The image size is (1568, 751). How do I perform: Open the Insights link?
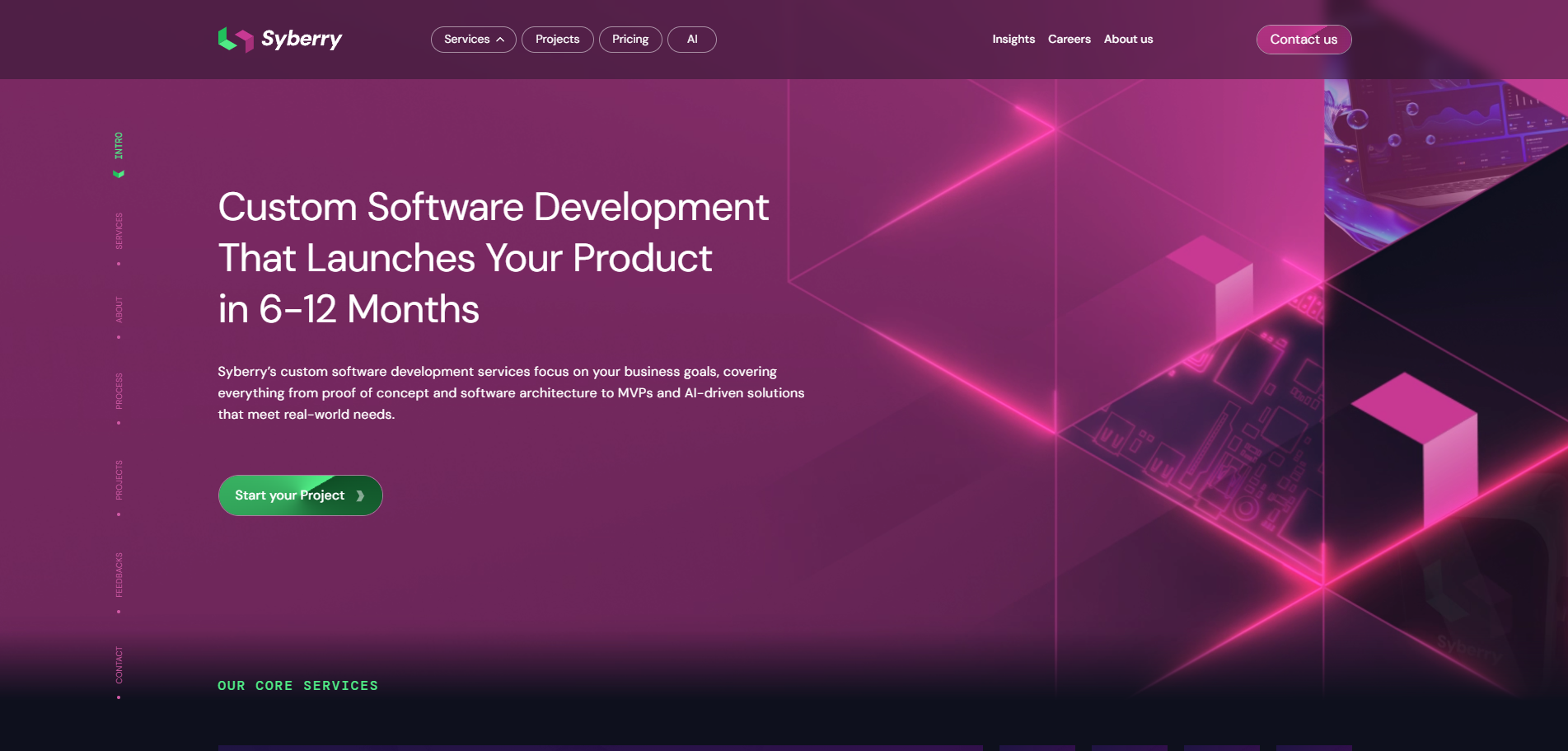(1013, 40)
